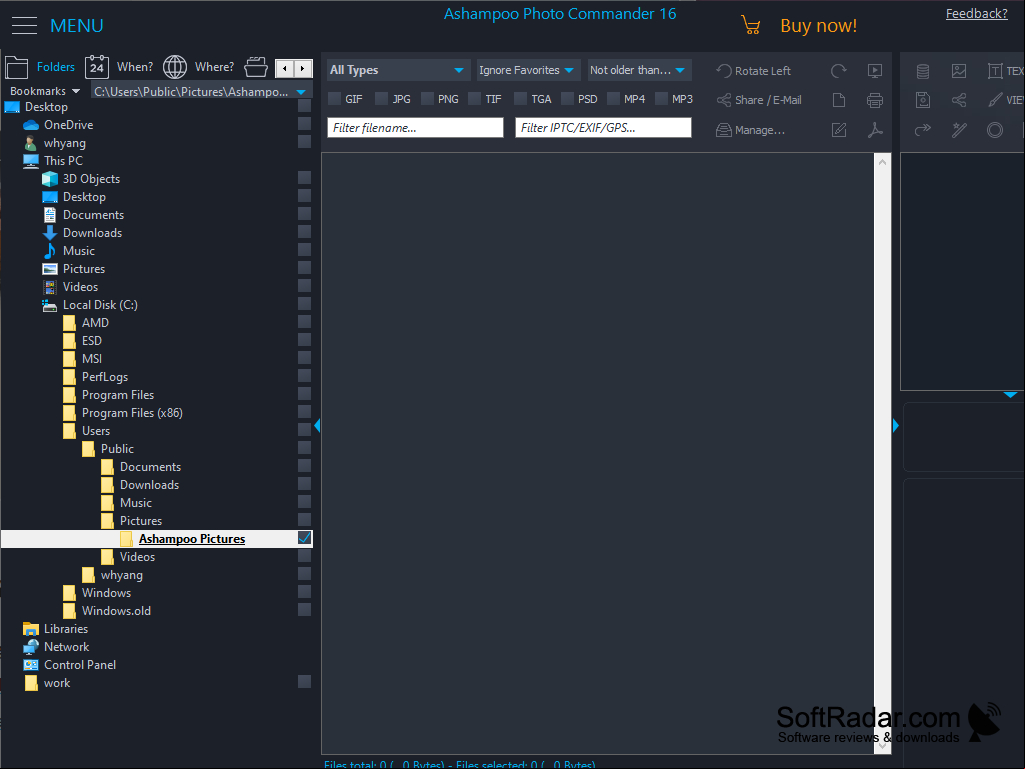Click the blank page new file icon

click(x=839, y=100)
